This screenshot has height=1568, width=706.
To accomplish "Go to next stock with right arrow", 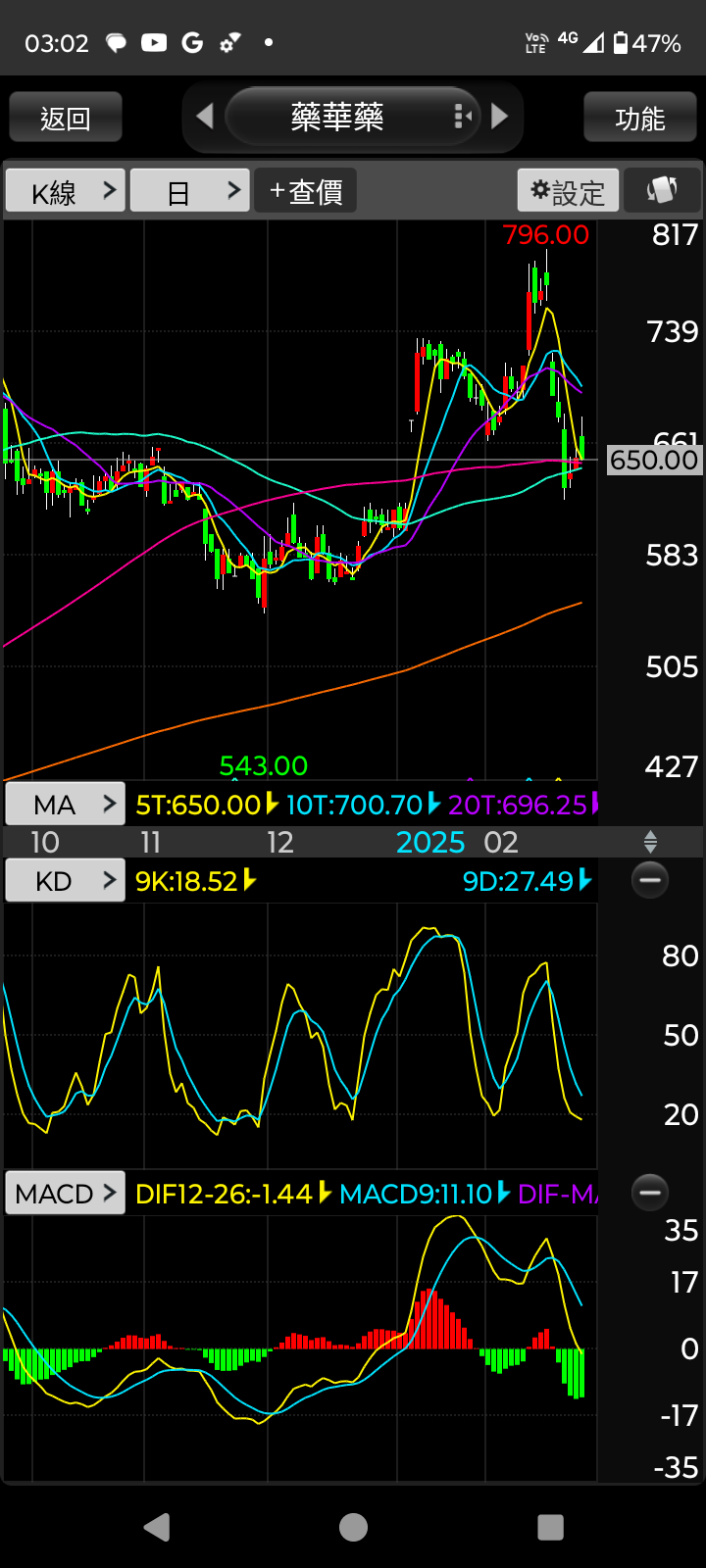I will point(500,117).
